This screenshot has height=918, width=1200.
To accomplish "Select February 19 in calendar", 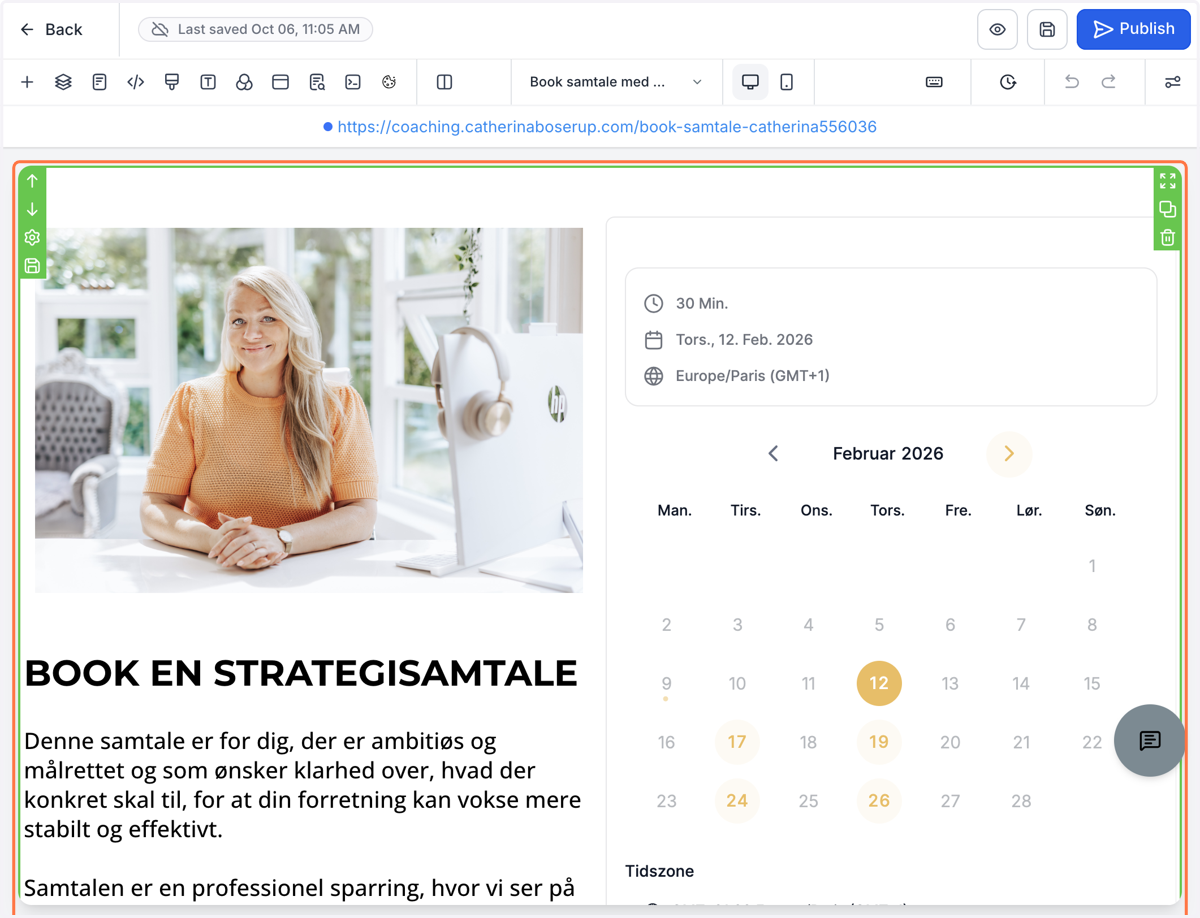I will point(879,742).
